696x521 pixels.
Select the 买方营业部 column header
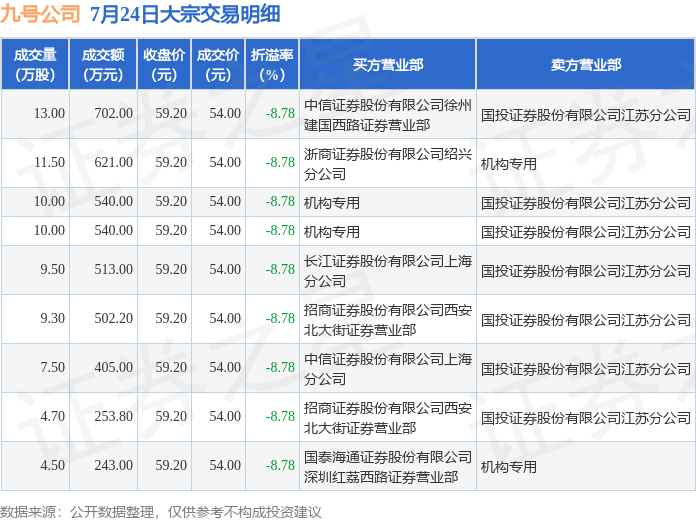[388, 65]
